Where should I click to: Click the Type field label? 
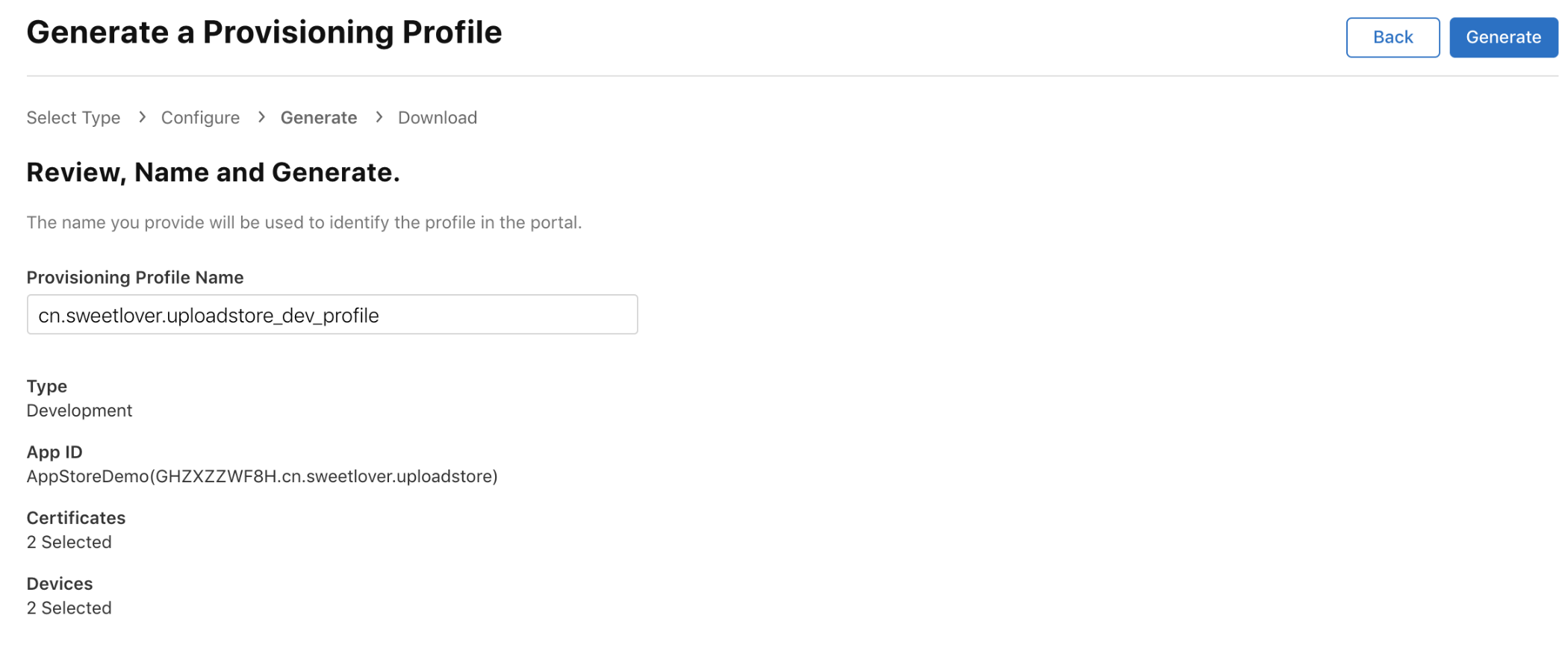(x=47, y=387)
